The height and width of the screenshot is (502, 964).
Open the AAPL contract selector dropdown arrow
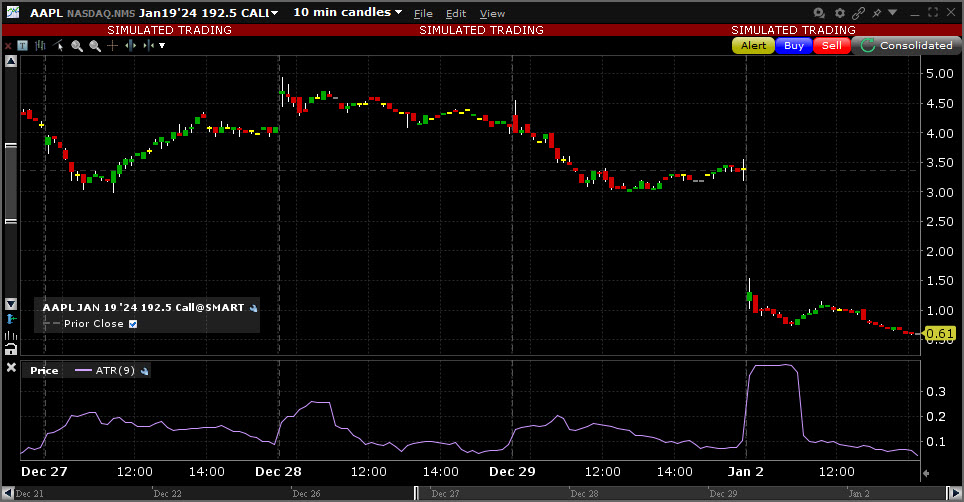click(274, 14)
